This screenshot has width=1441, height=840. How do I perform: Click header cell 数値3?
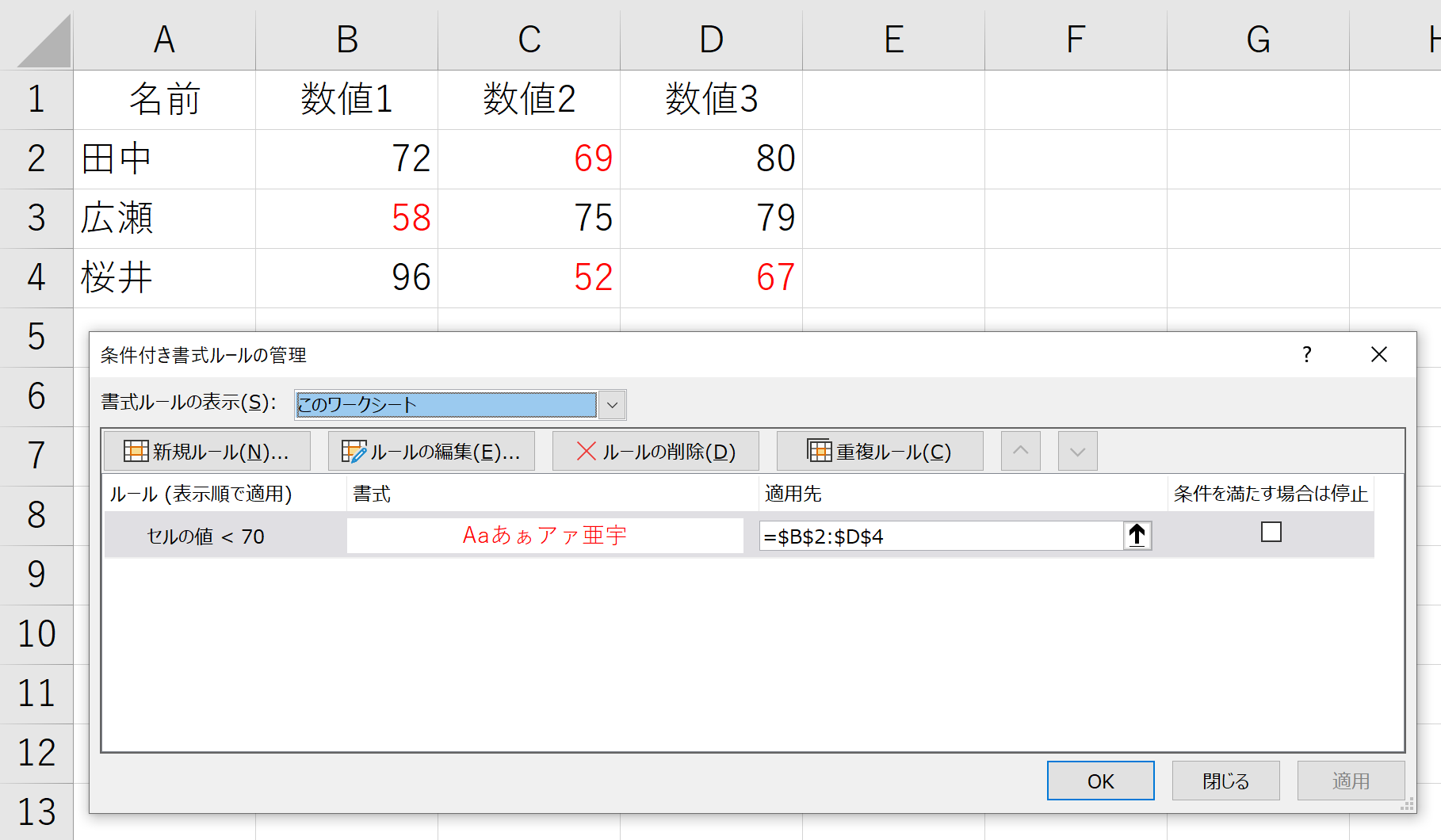point(712,100)
